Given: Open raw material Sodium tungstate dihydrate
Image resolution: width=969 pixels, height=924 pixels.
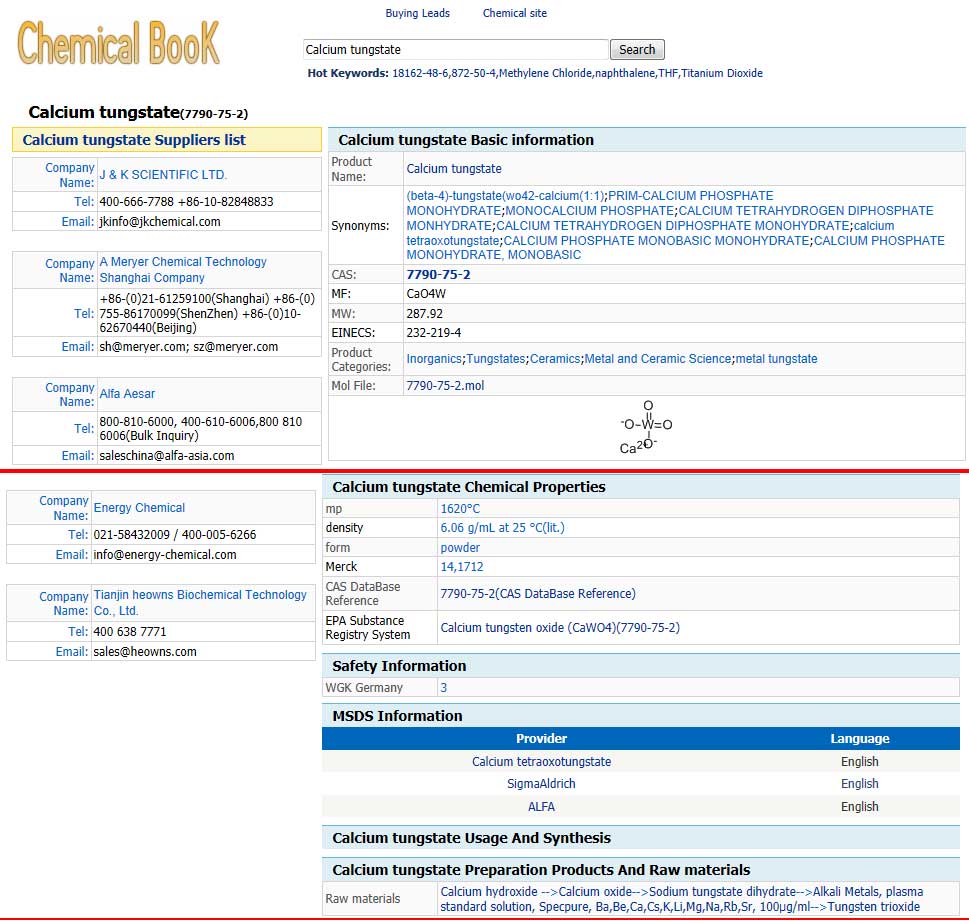Looking at the screenshot, I should pos(722,892).
